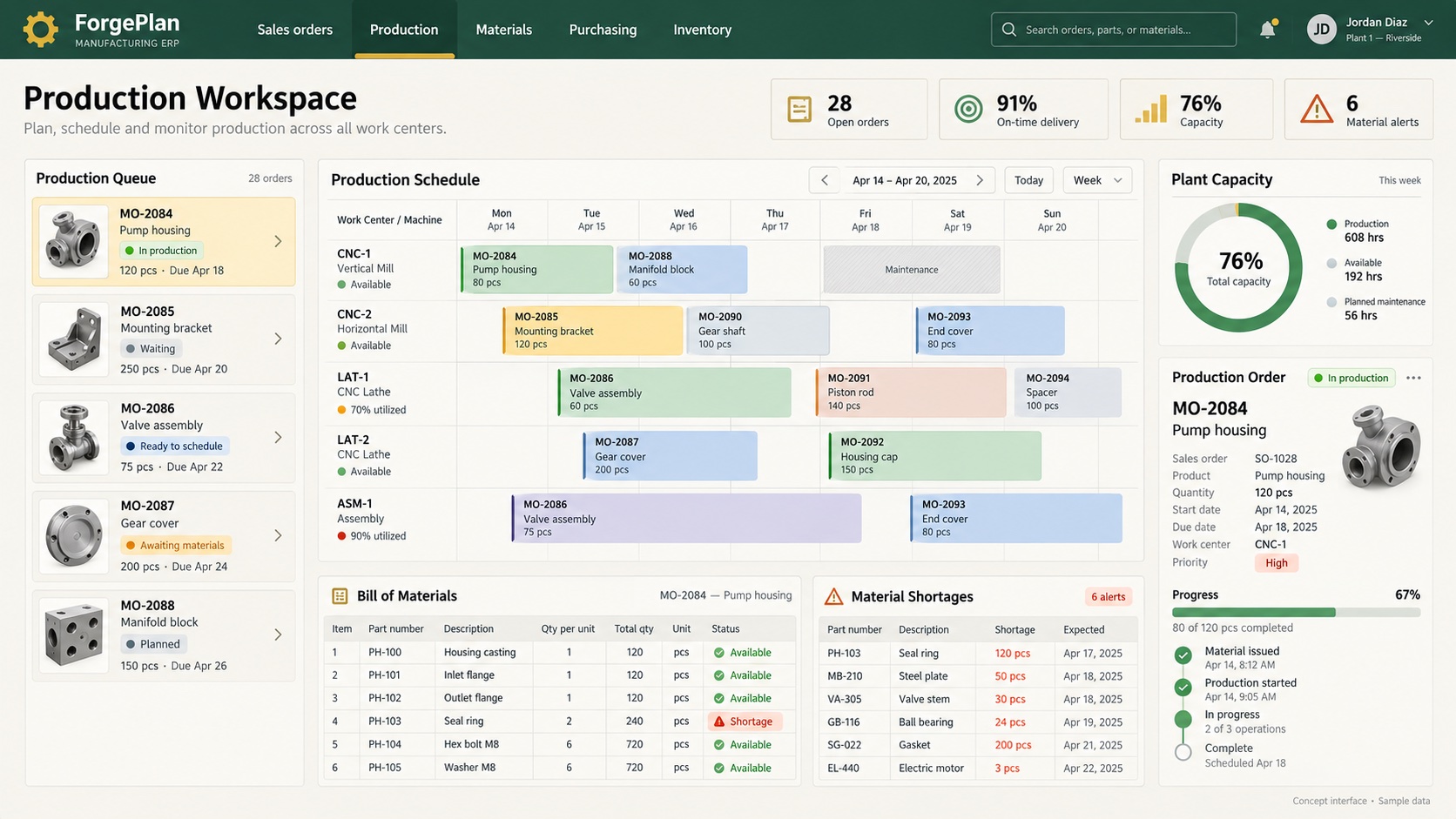Click the on-time delivery target icon
Image resolution: width=1456 pixels, height=819 pixels.
pos(968,110)
